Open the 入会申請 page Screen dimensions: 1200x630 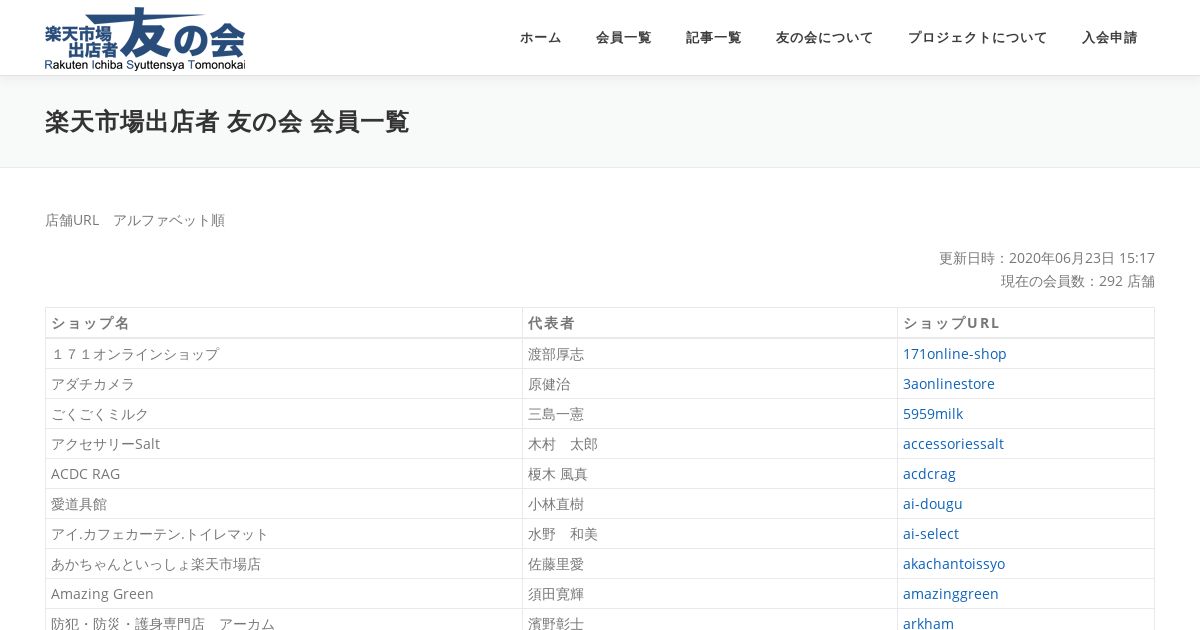pos(1109,38)
